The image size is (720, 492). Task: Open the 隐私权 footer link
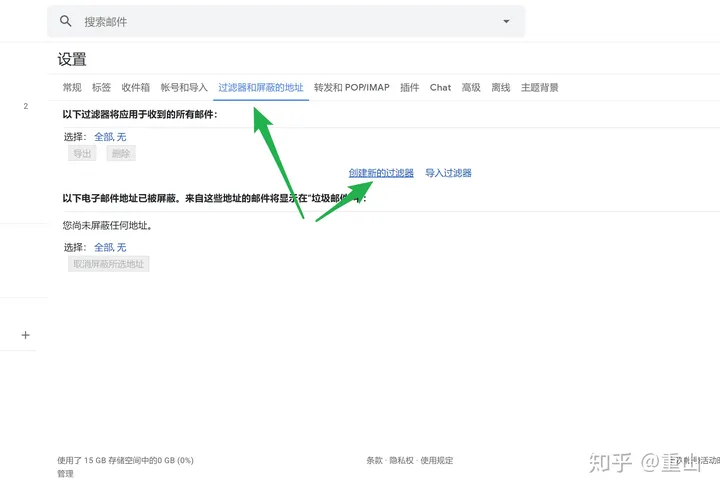pos(401,460)
